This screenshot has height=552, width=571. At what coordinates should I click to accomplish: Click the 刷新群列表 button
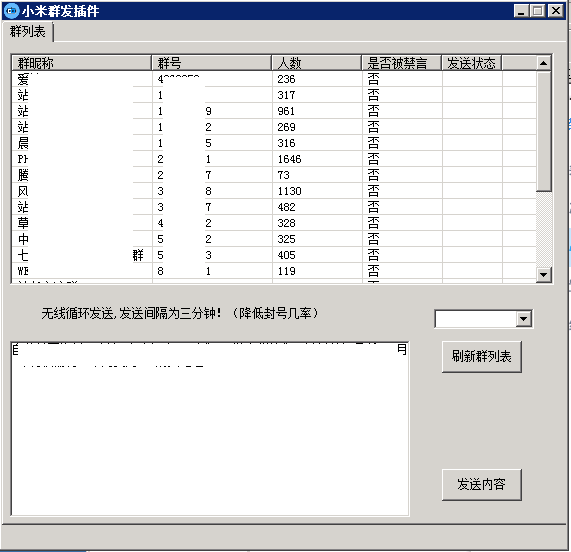(x=481, y=356)
